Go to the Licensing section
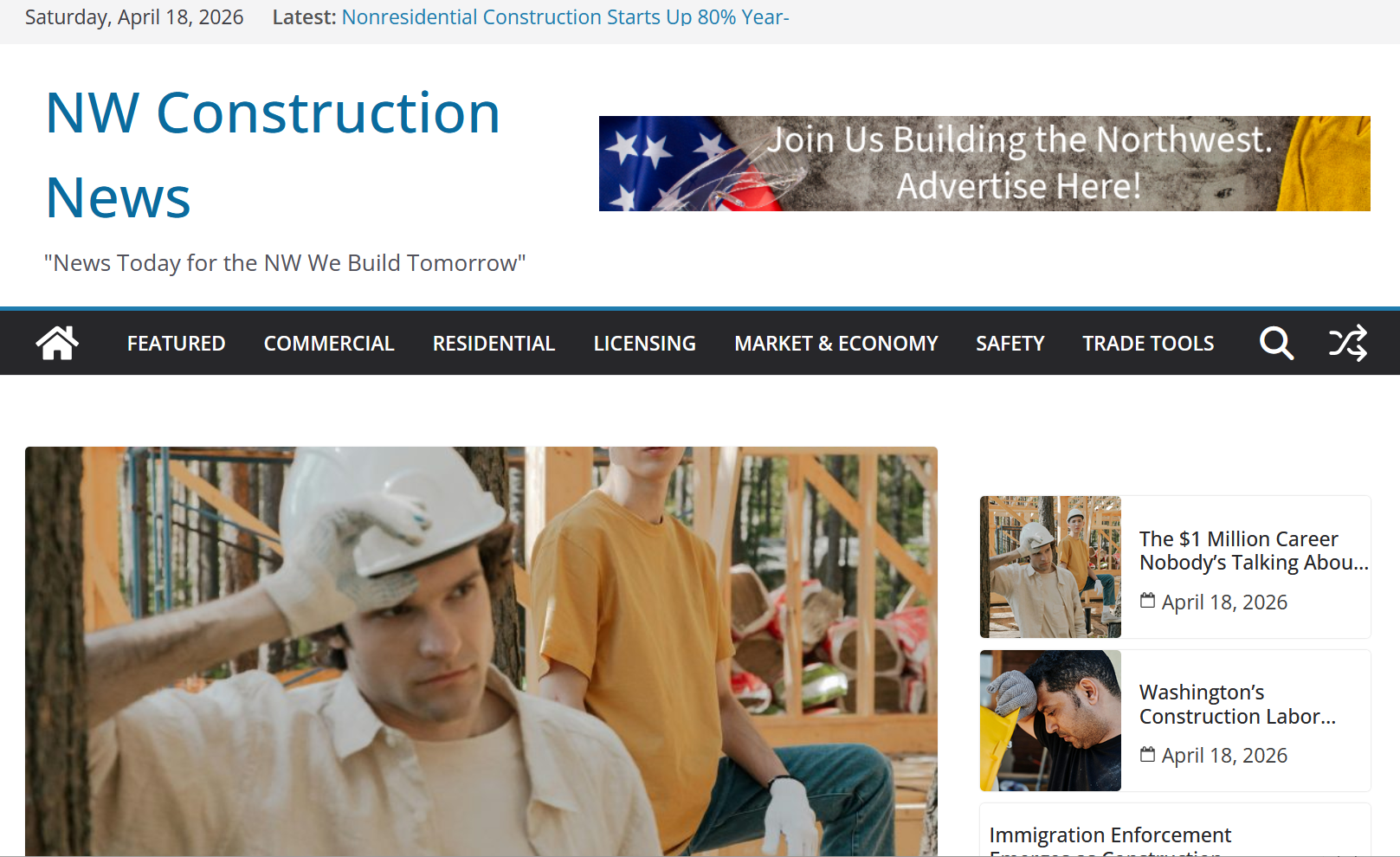1400x857 pixels. [644, 344]
